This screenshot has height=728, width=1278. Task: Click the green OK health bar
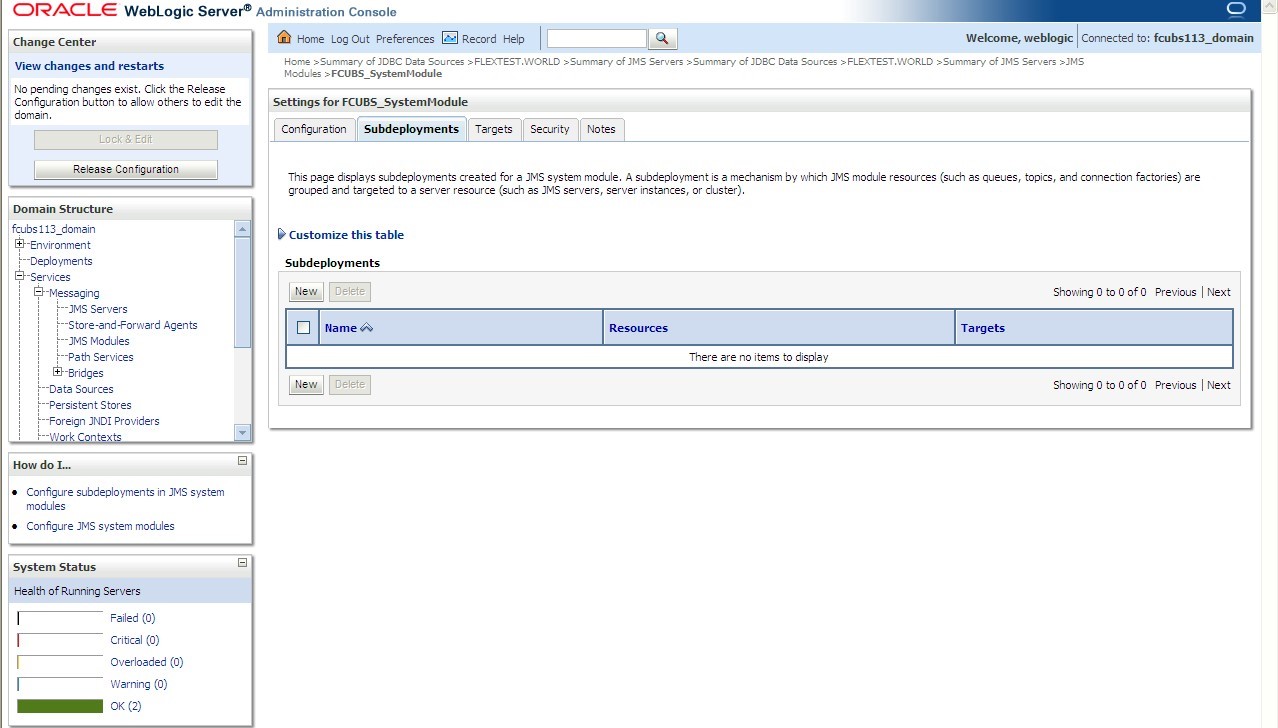(x=60, y=706)
